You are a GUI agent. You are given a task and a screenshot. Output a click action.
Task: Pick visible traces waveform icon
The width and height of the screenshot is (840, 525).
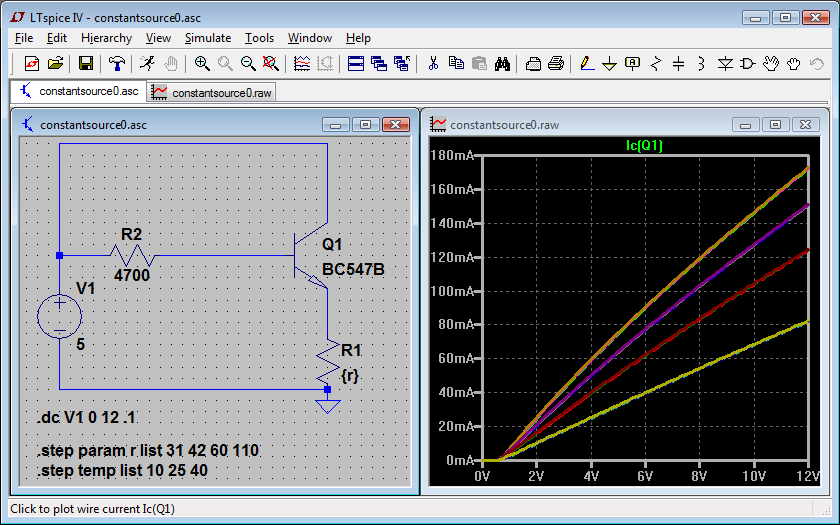click(302, 64)
